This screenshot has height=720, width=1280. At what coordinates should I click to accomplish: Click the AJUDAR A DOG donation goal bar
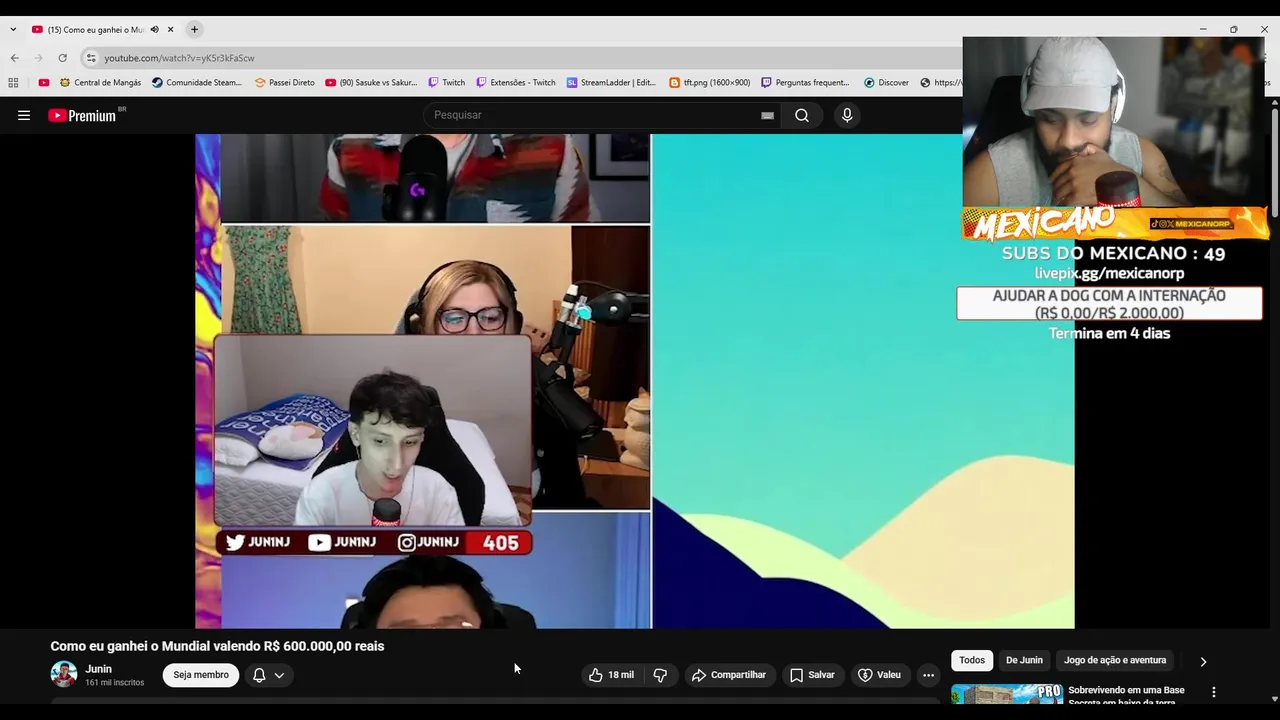(1109, 304)
